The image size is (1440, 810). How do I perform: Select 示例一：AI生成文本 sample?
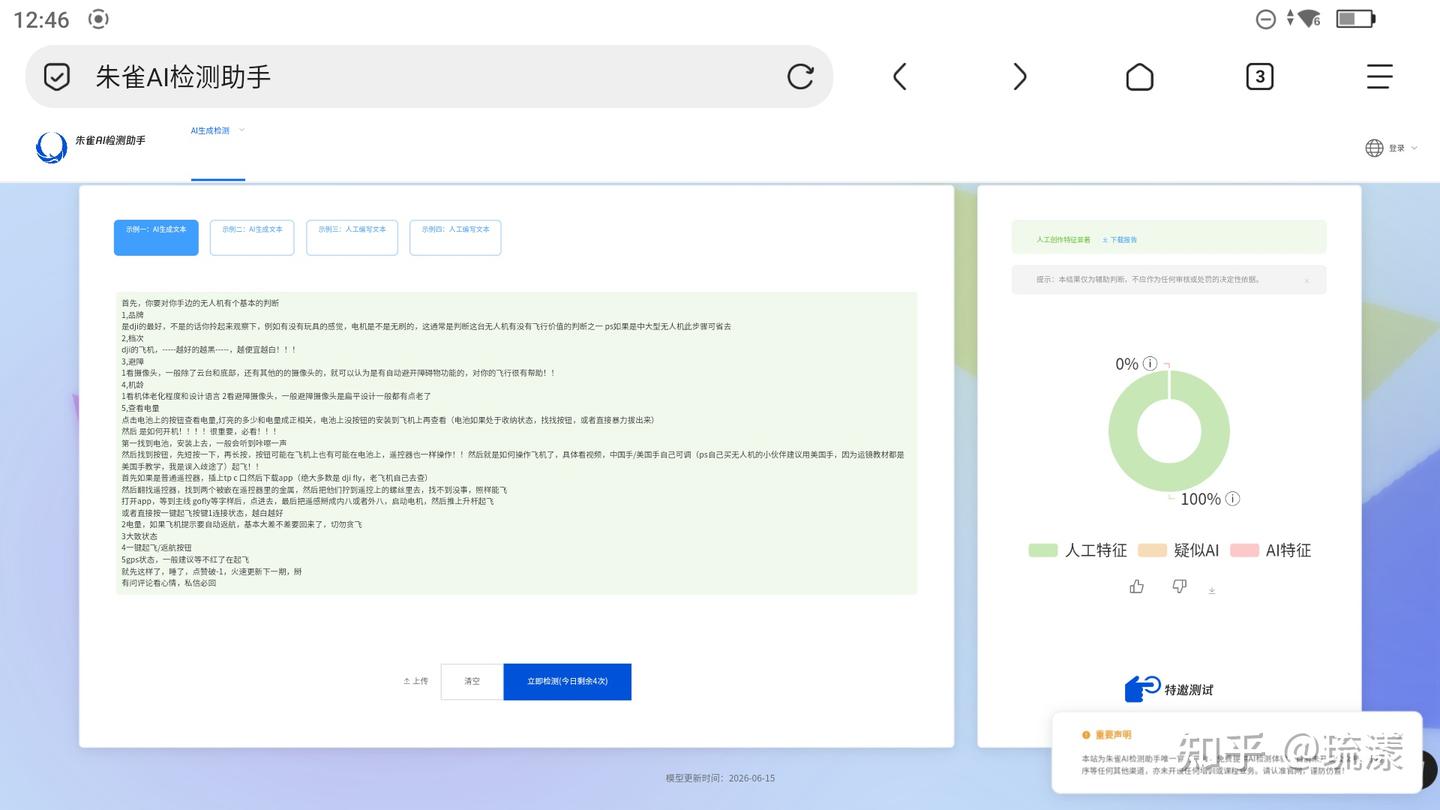[156, 238]
